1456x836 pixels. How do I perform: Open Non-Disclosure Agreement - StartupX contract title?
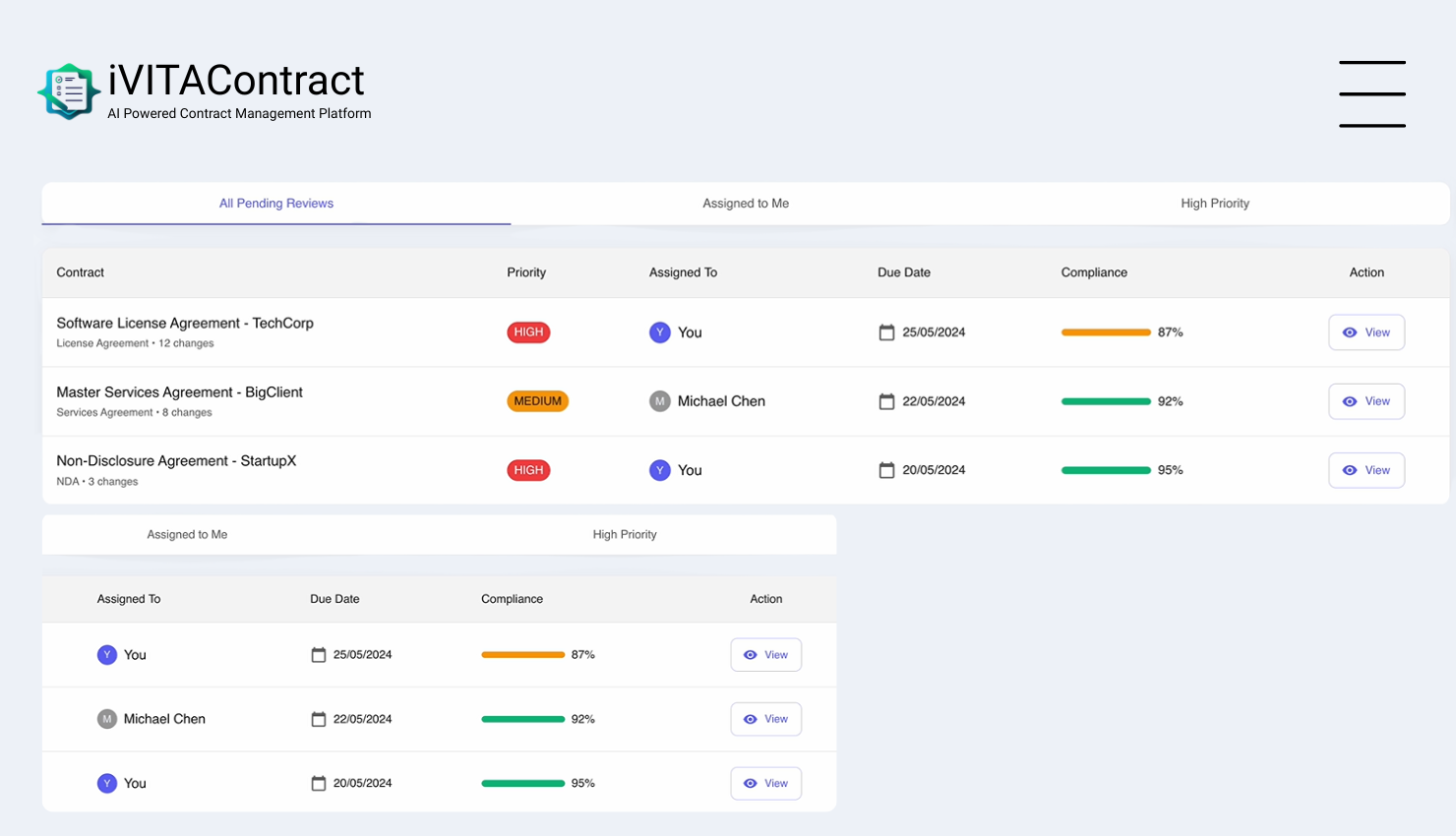176,461
